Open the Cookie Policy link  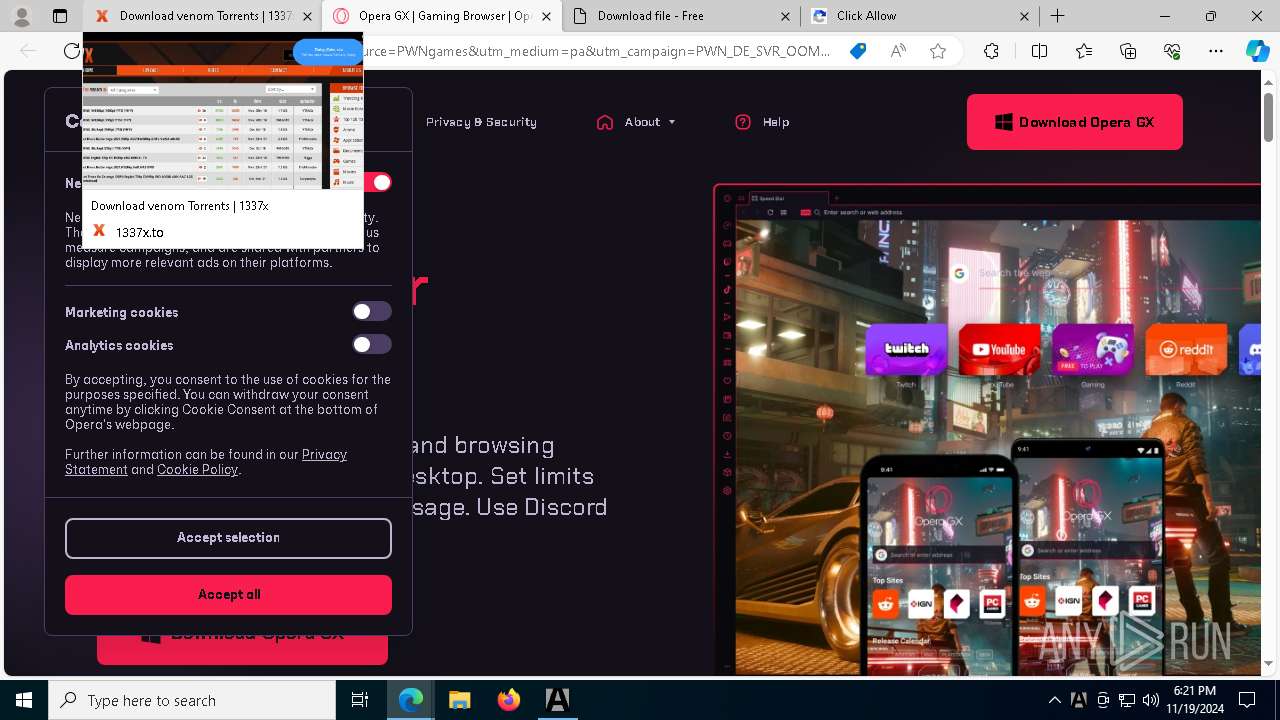(x=197, y=470)
